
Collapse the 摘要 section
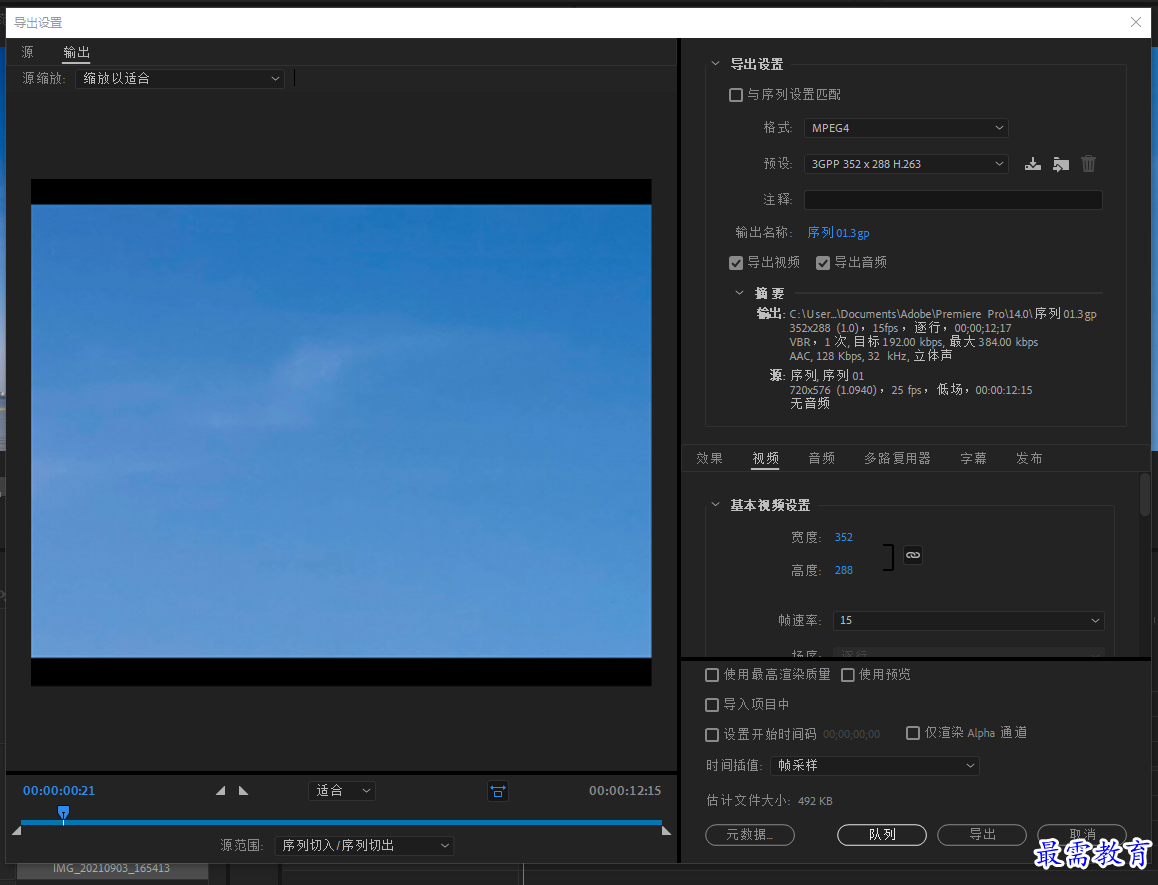739,293
